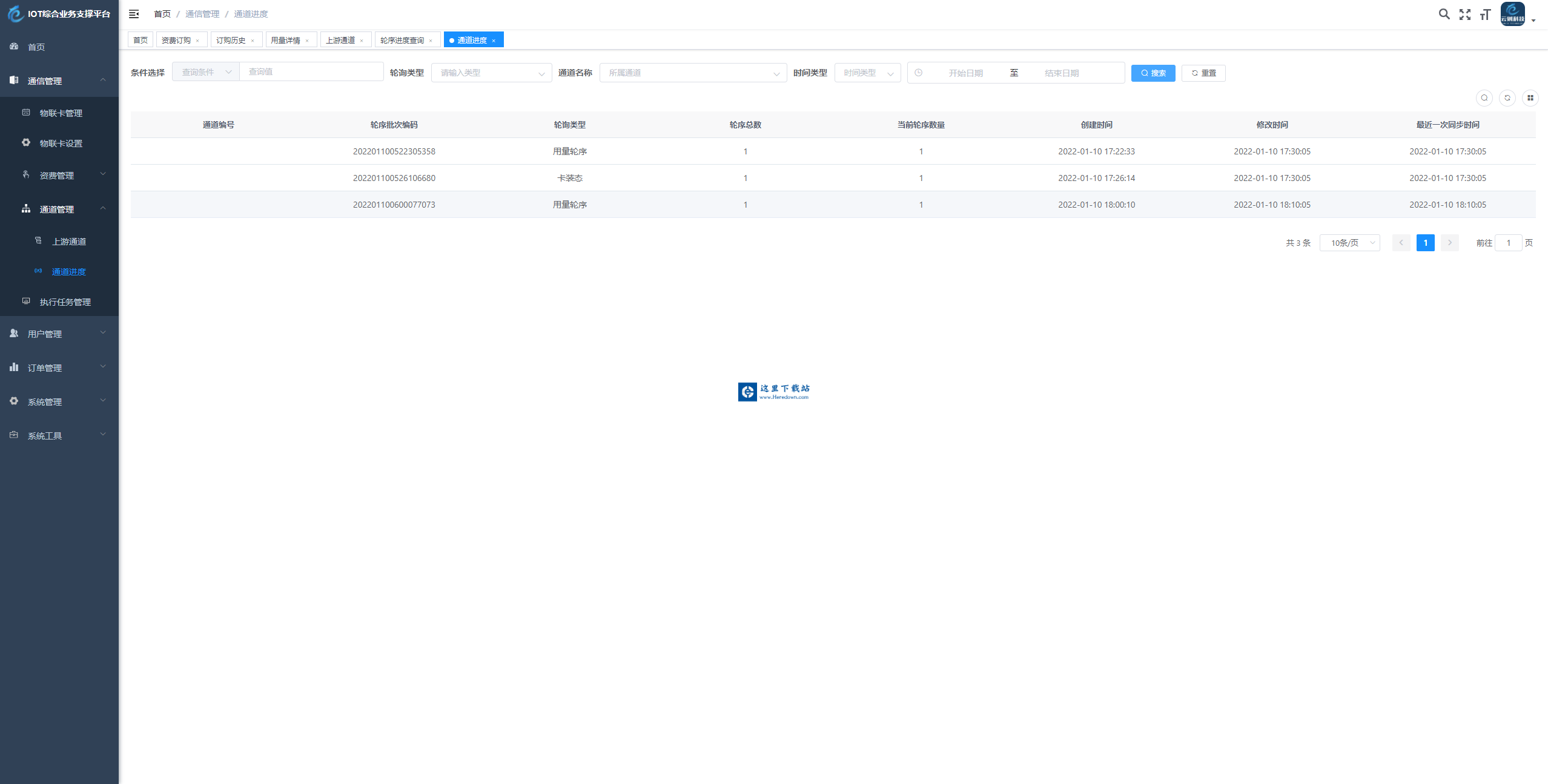Click the sidebar collapse hamburger icon
Screen dimensions: 1548x784
click(x=134, y=14)
